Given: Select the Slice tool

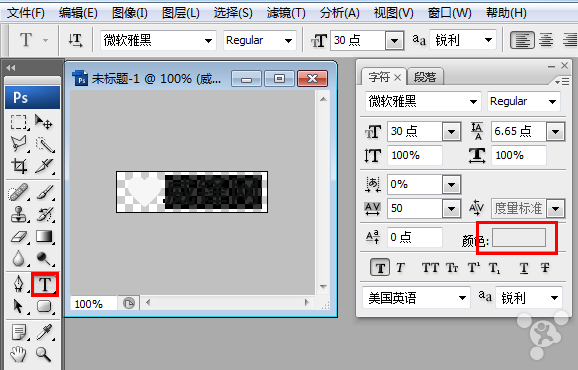Looking at the screenshot, I should tap(44, 166).
